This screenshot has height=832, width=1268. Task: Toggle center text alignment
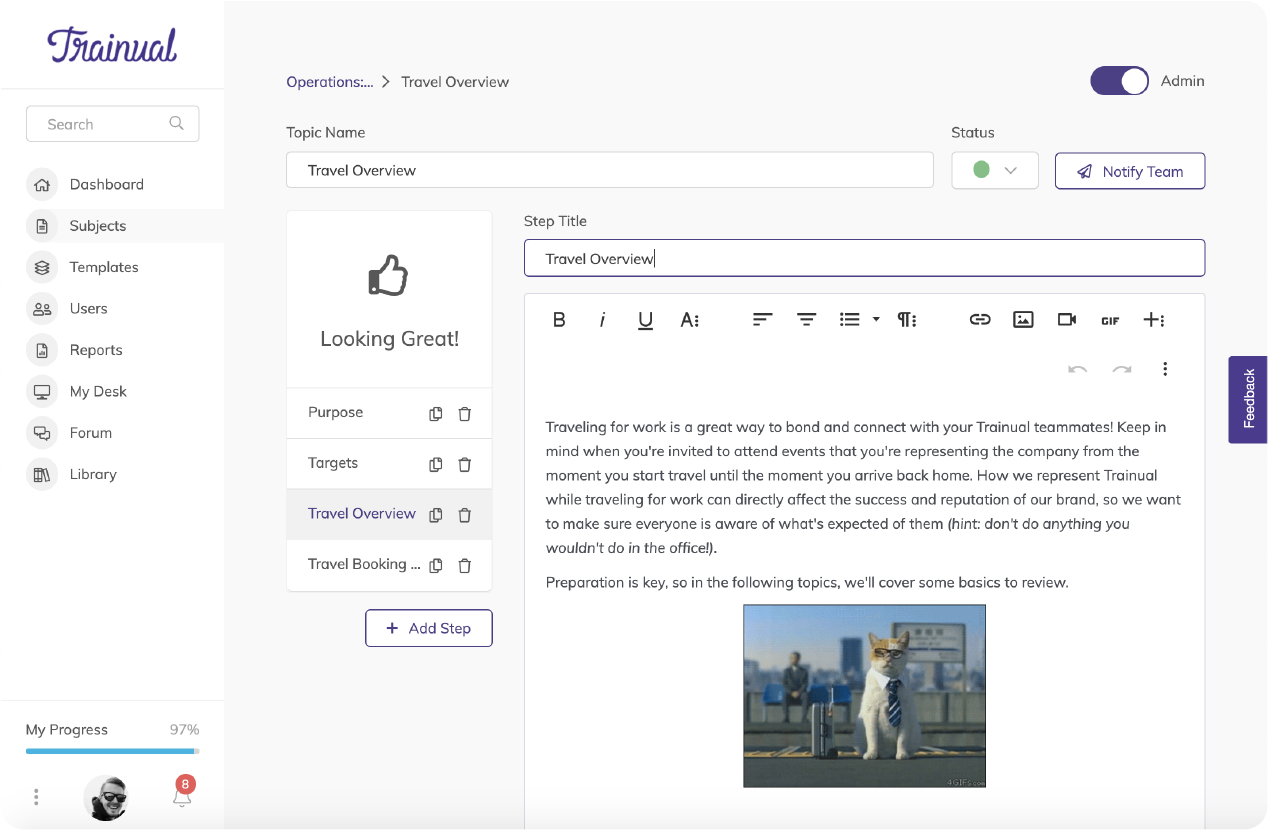(806, 320)
